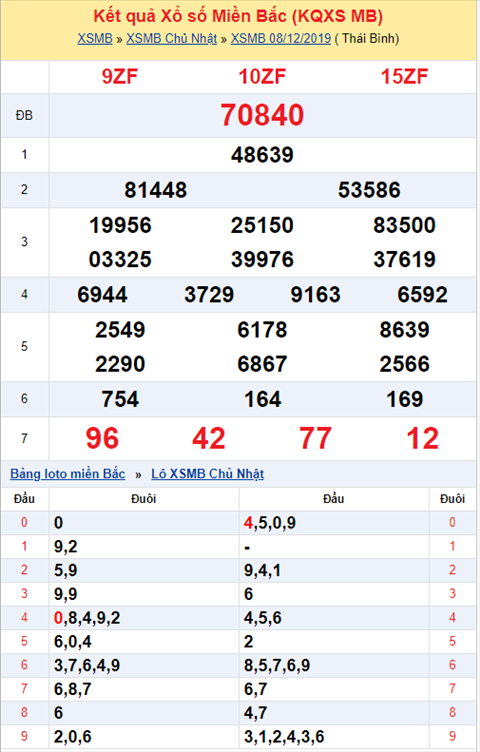Click the left Đuôi column header
Viewport: 480px width, 752px height.
(143, 499)
